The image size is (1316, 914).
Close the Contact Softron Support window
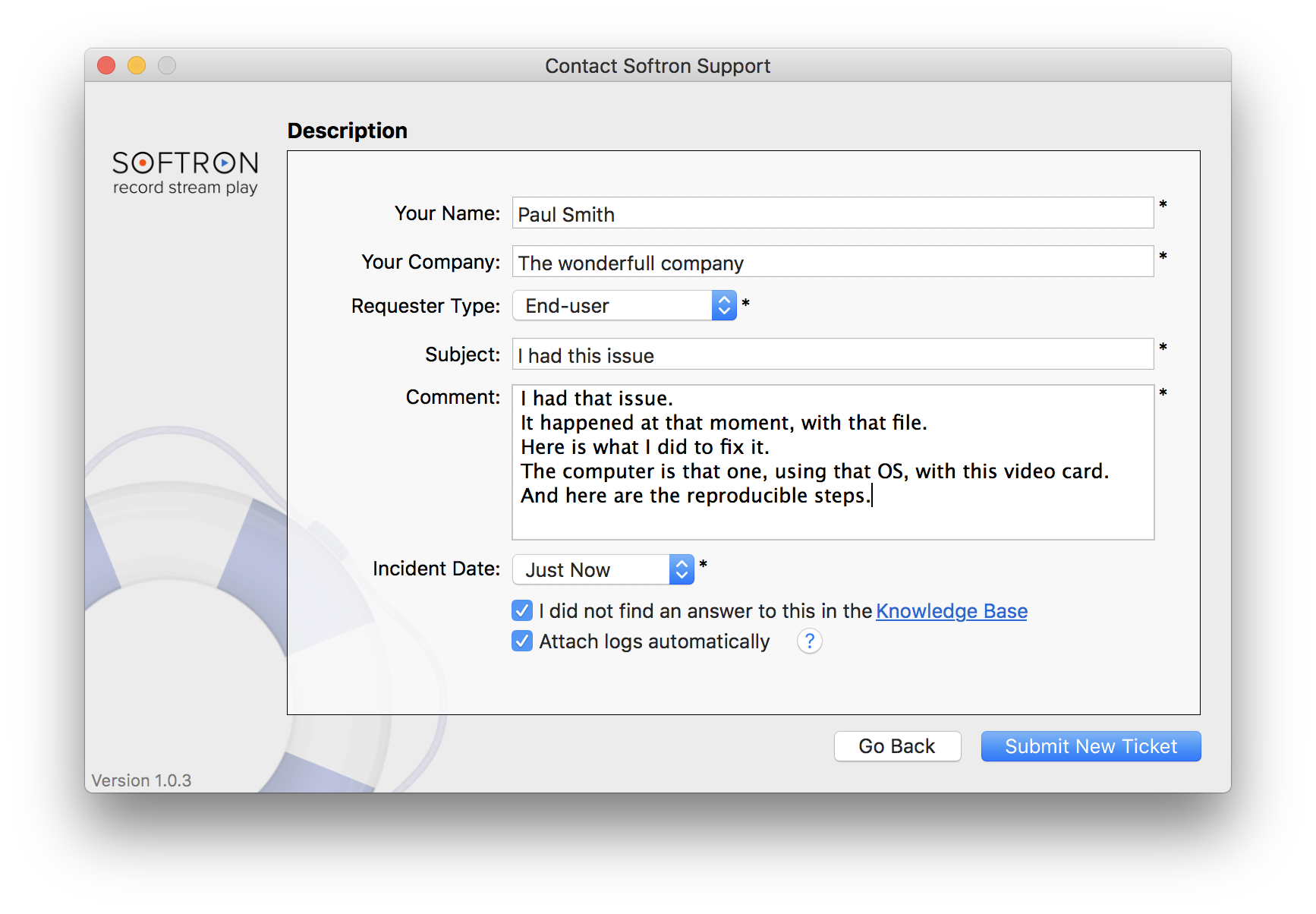[106, 66]
